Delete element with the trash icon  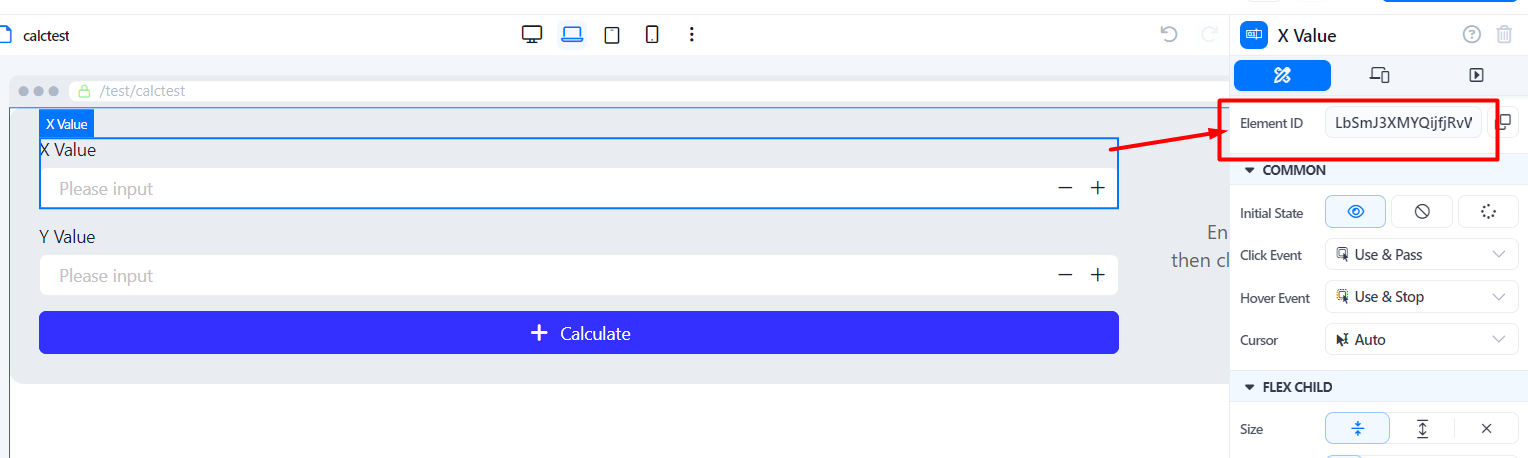(x=1504, y=35)
